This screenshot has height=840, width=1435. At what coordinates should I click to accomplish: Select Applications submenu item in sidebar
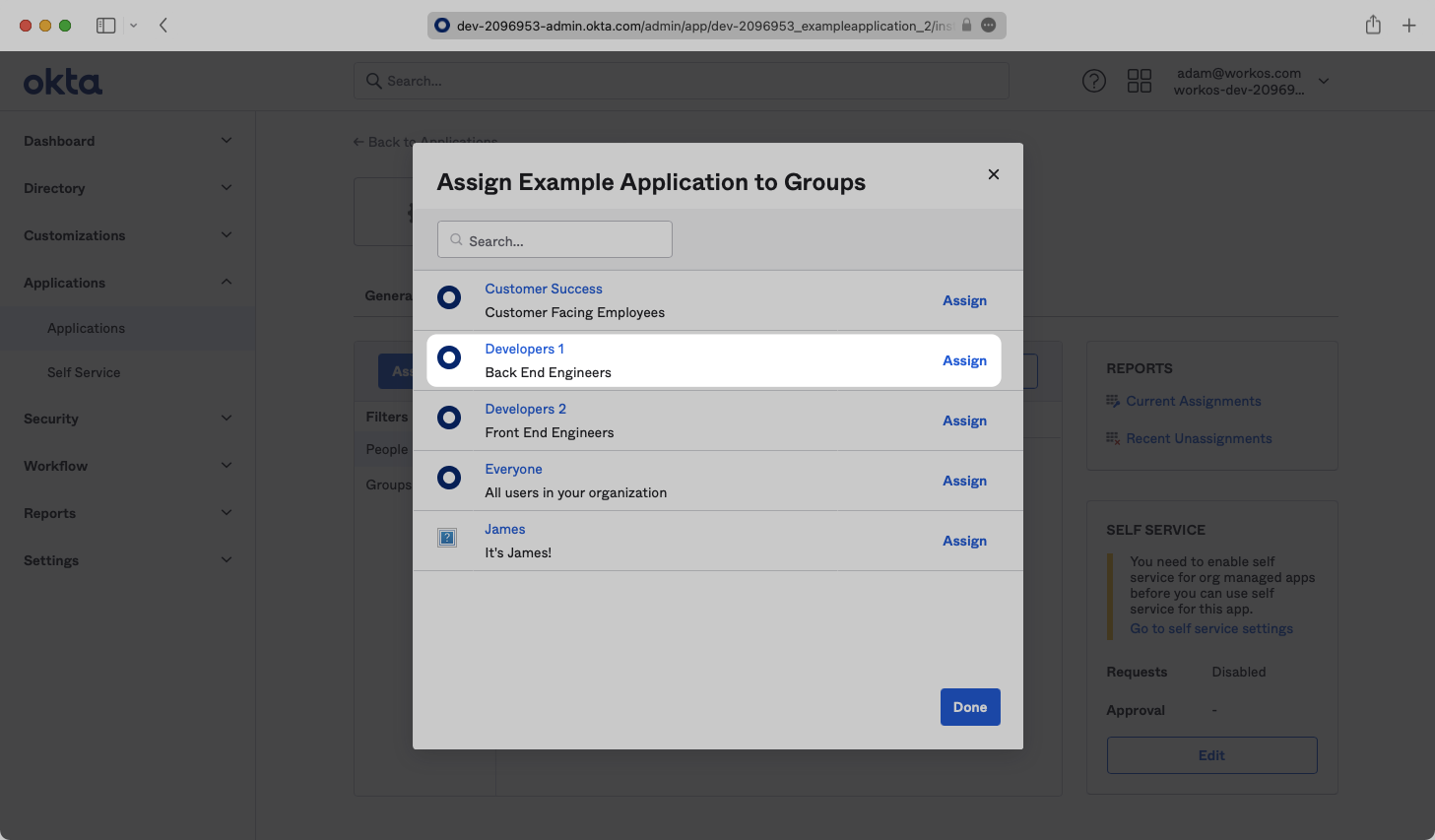pyautogui.click(x=86, y=328)
